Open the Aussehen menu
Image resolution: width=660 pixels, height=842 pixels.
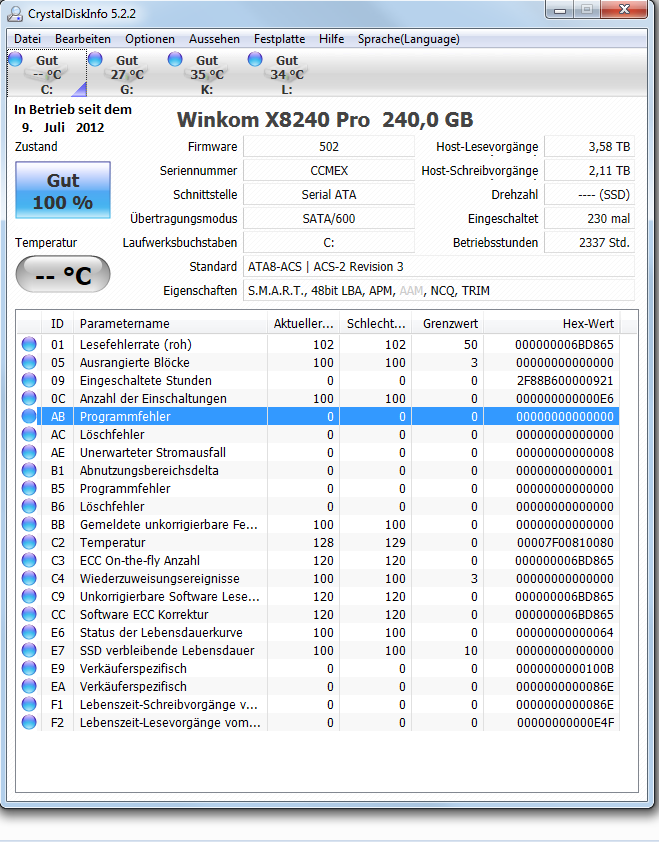pyautogui.click(x=214, y=39)
